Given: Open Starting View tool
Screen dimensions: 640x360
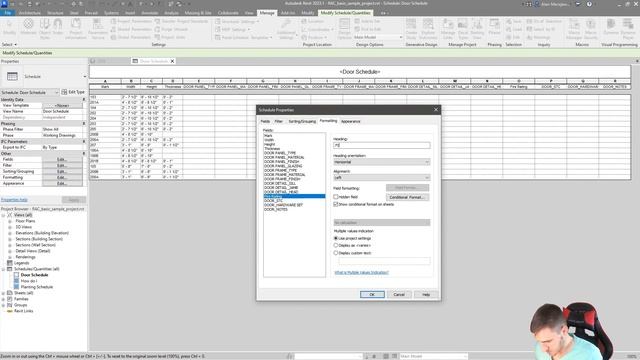Looking at the screenshot, I should click(x=477, y=29).
